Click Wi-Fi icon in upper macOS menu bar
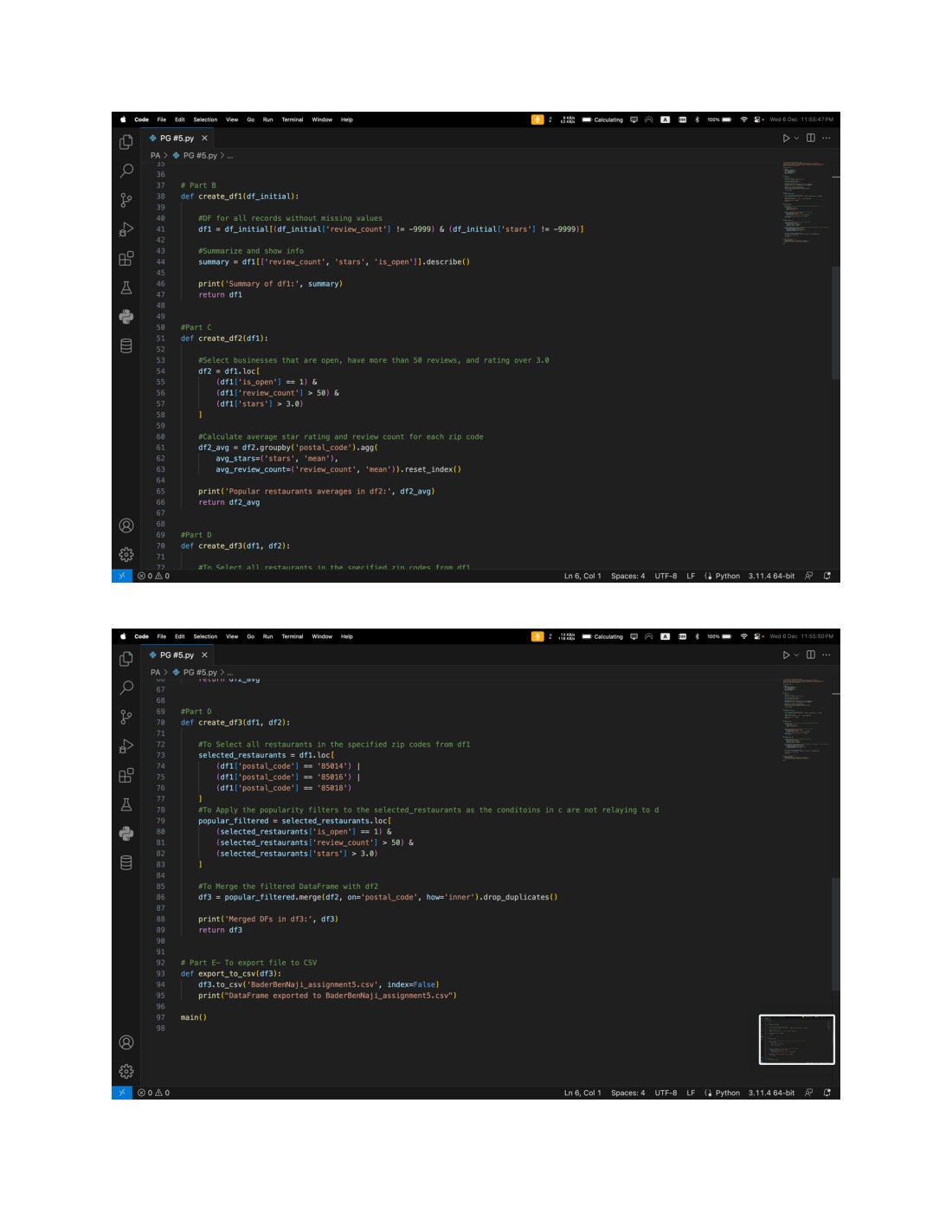The image size is (952, 1232). point(743,119)
